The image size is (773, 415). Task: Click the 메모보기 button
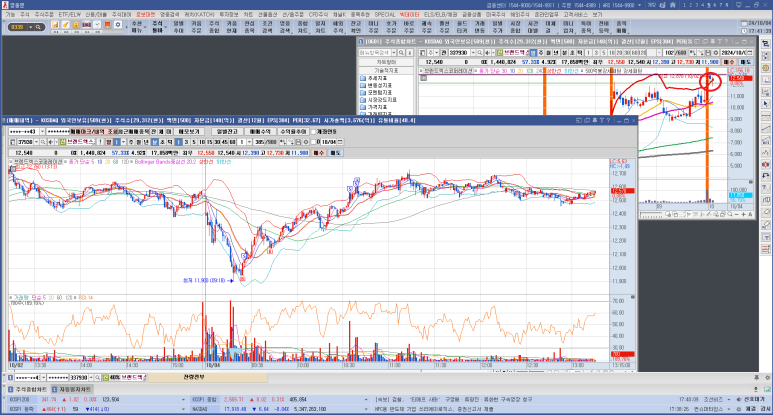189,132
